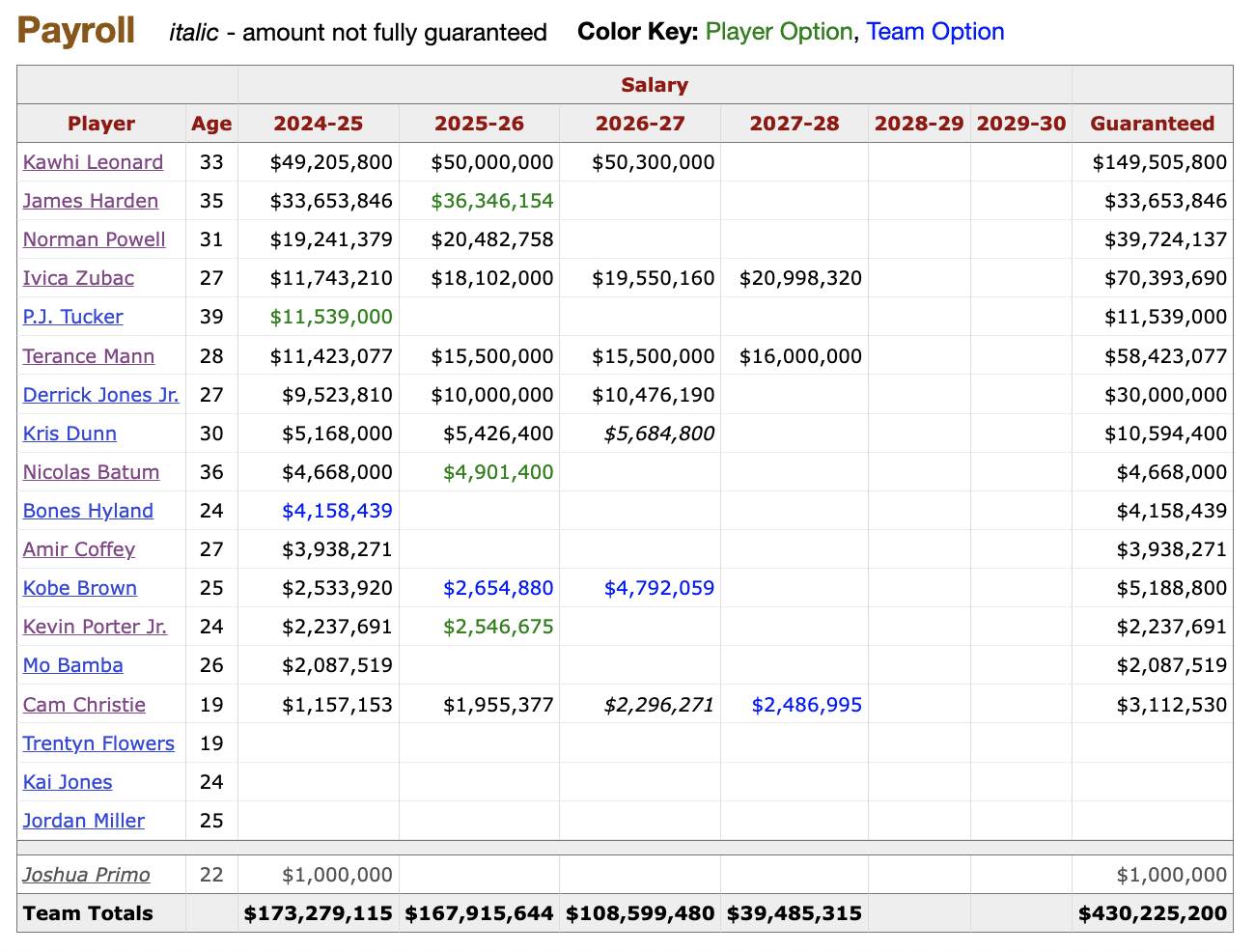Click the Joshua Primo link
Viewport: 1255px width, 952px height.
click(x=87, y=875)
